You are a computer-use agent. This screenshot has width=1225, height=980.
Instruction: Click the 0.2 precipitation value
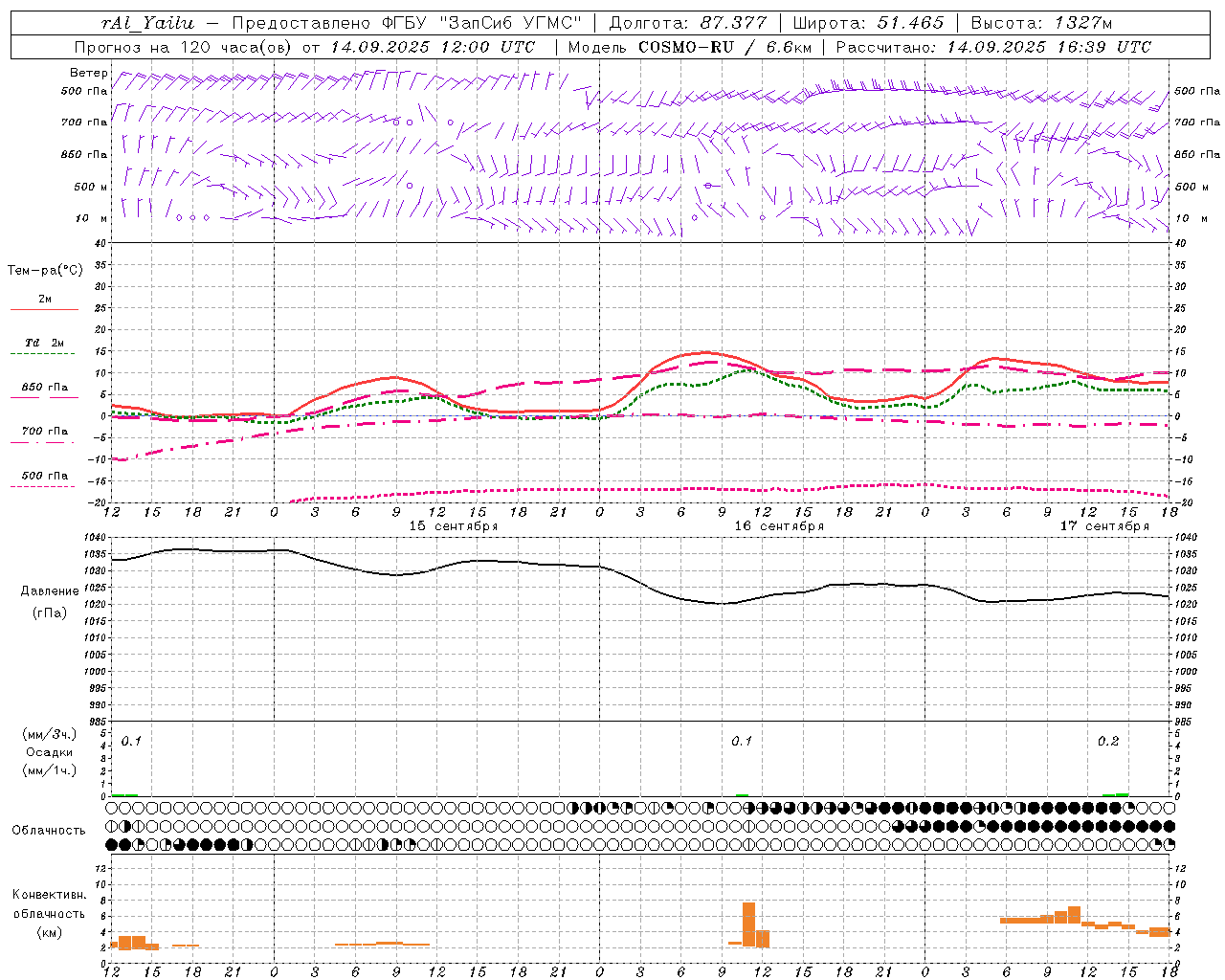(1108, 742)
